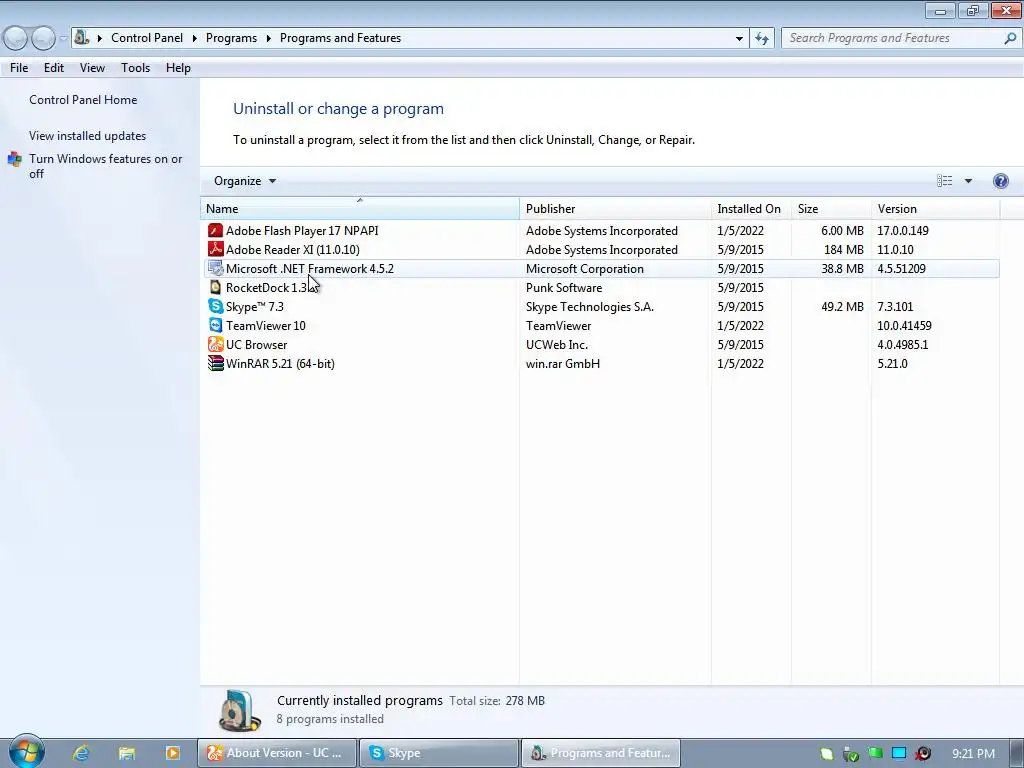Click the Programs and Features breadcrumb
1024x768 pixels.
coord(340,39)
